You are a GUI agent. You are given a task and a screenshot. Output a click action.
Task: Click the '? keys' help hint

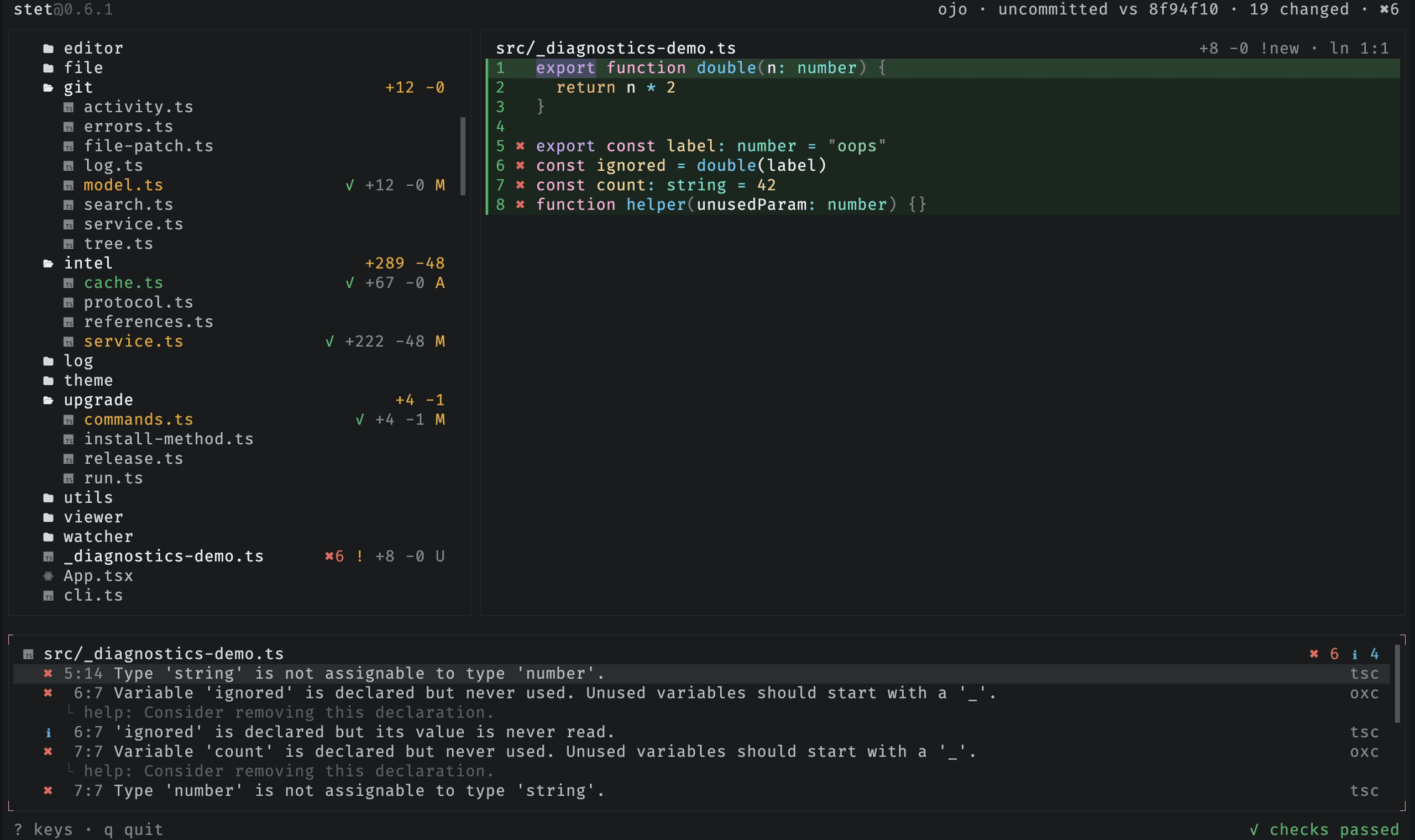[43, 830]
